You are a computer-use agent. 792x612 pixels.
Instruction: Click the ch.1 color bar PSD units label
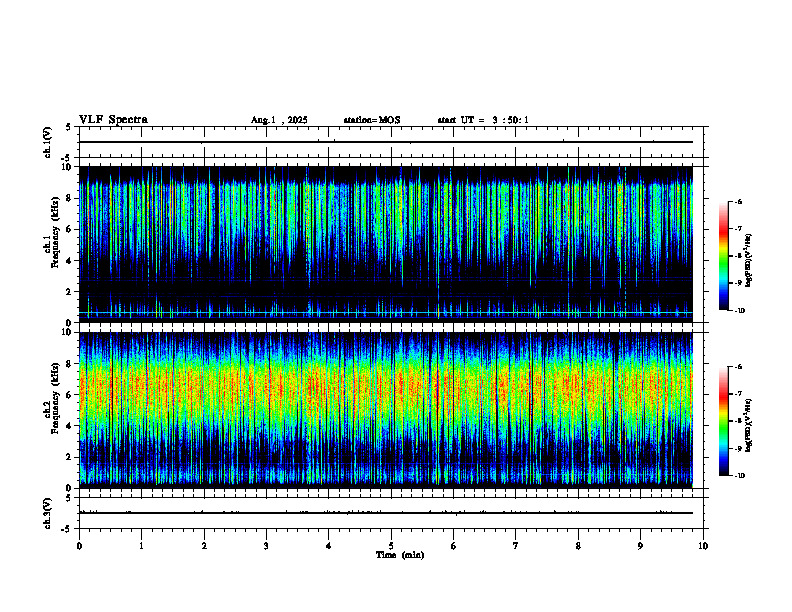(x=749, y=260)
